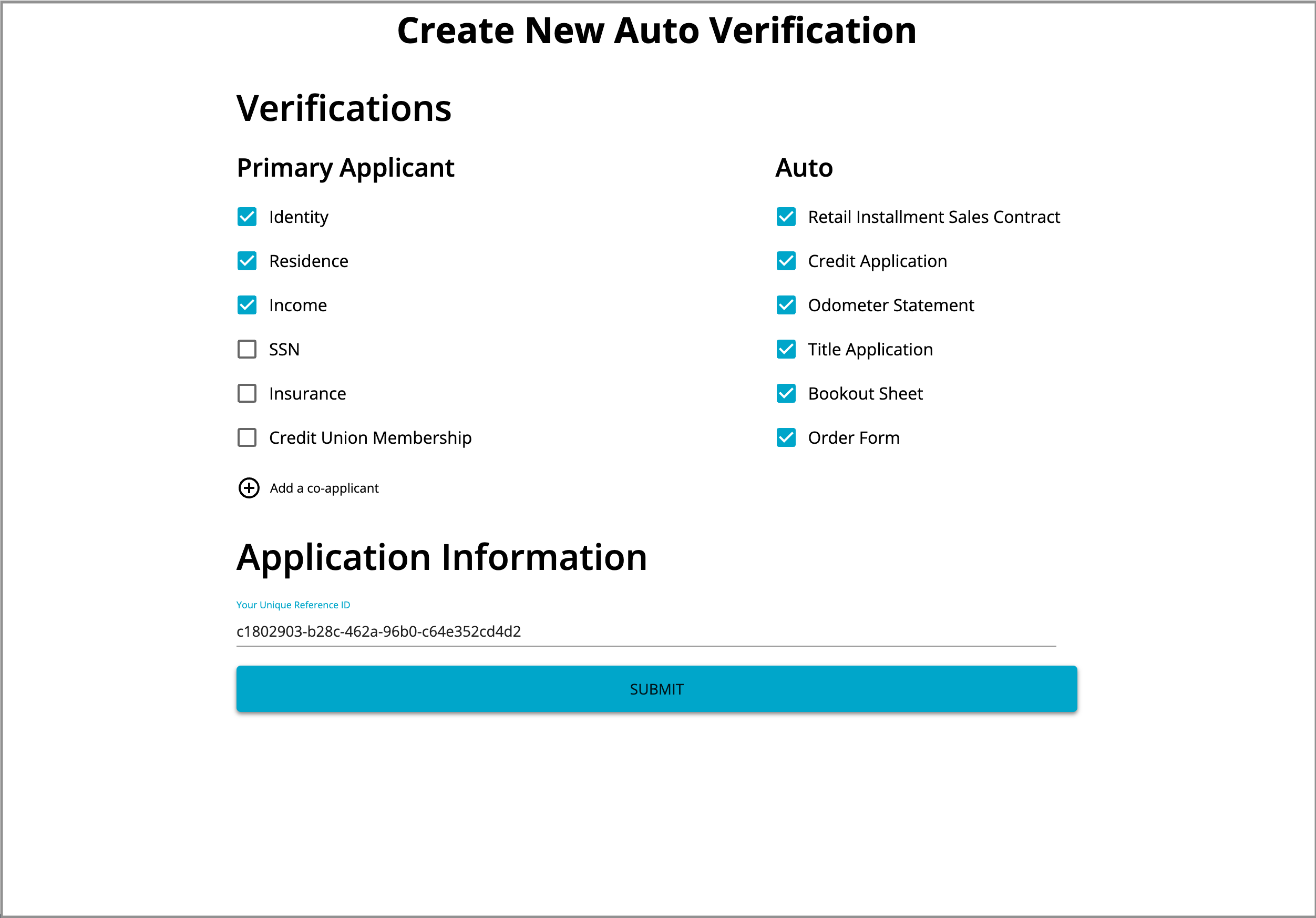1316x918 pixels.
Task: Uncheck the Odometer Statement option
Action: (x=786, y=305)
